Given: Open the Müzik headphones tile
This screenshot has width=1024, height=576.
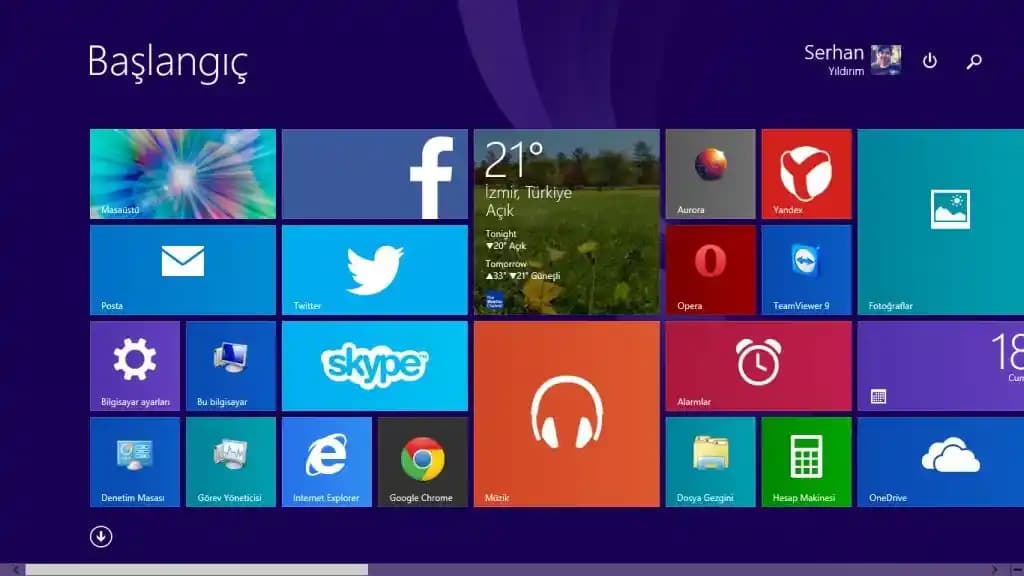Looking at the screenshot, I should pyautogui.click(x=566, y=414).
